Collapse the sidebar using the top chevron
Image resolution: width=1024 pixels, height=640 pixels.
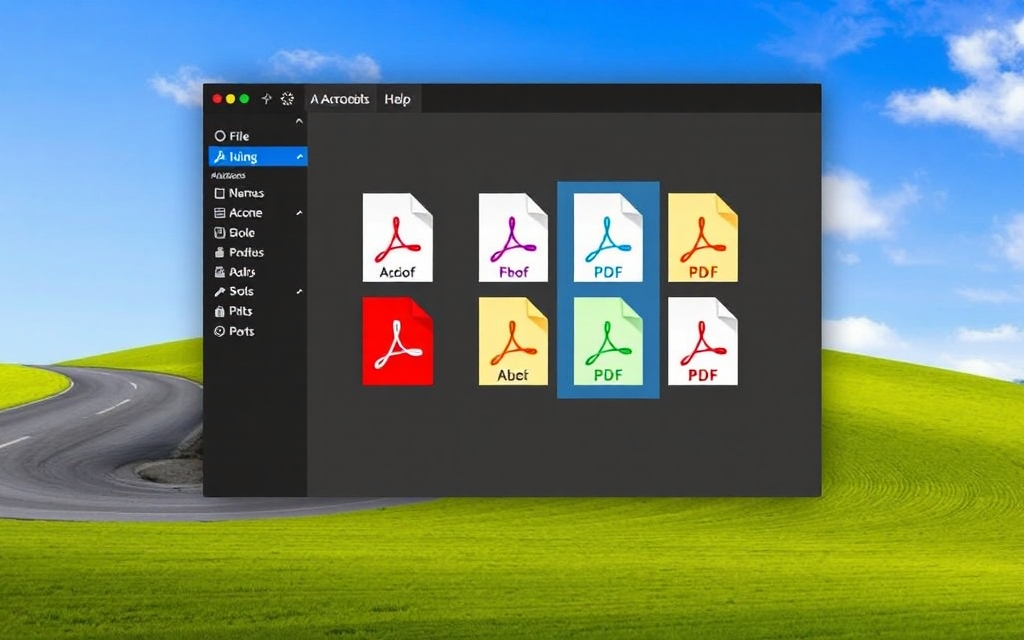pos(299,121)
